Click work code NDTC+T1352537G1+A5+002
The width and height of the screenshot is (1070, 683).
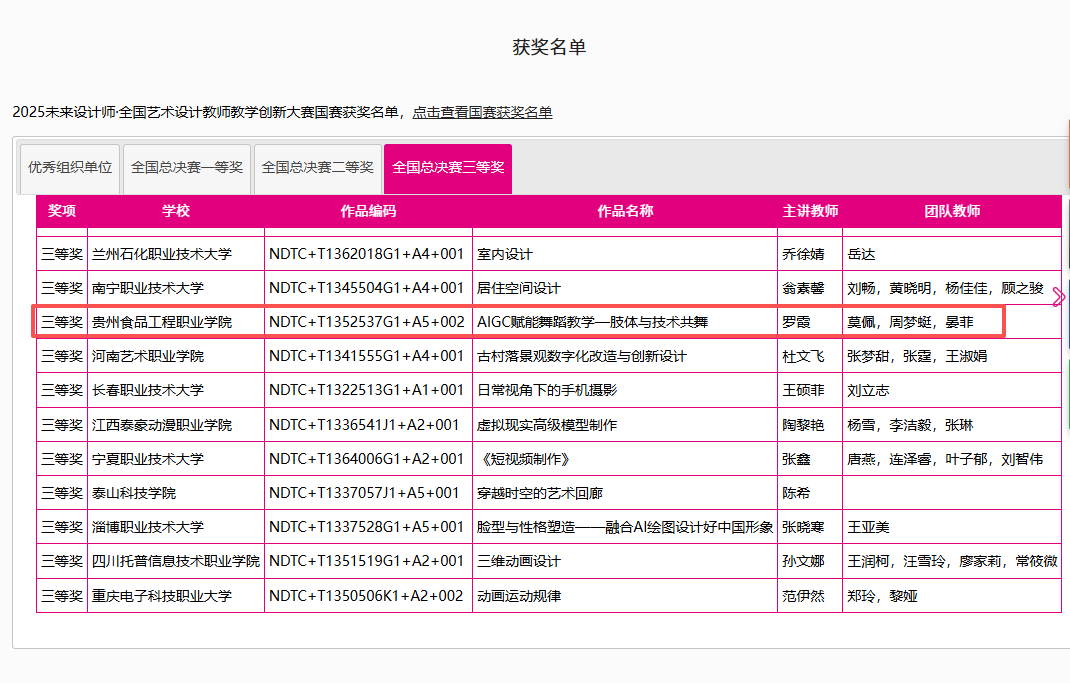367,322
